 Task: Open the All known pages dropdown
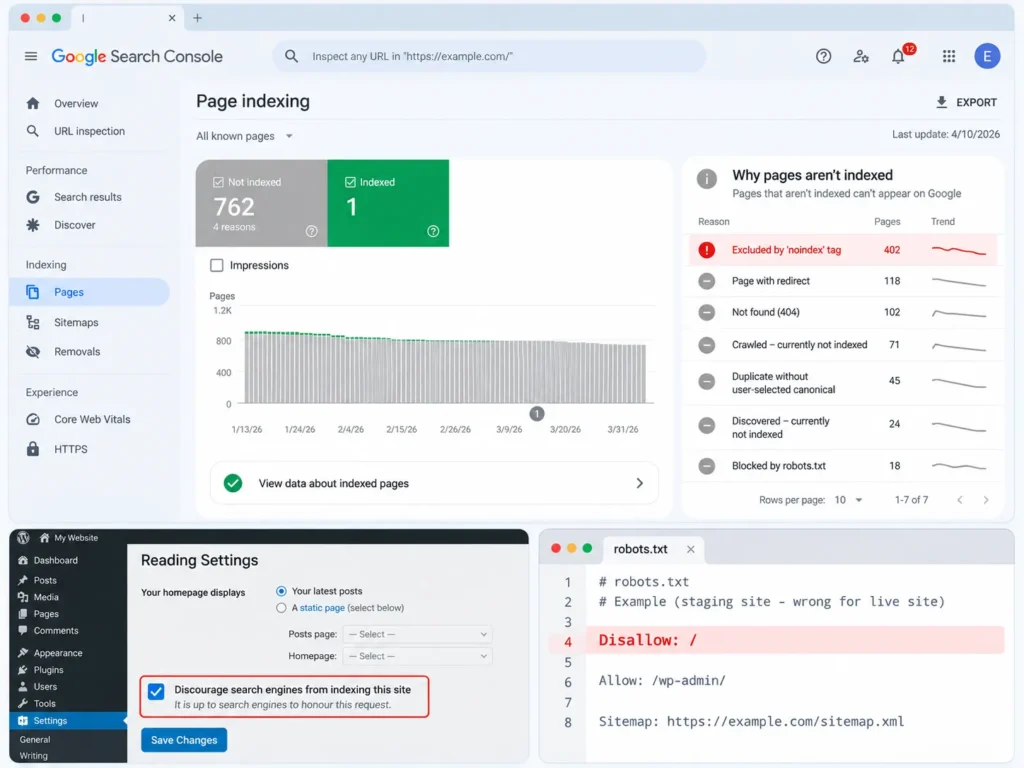[245, 136]
